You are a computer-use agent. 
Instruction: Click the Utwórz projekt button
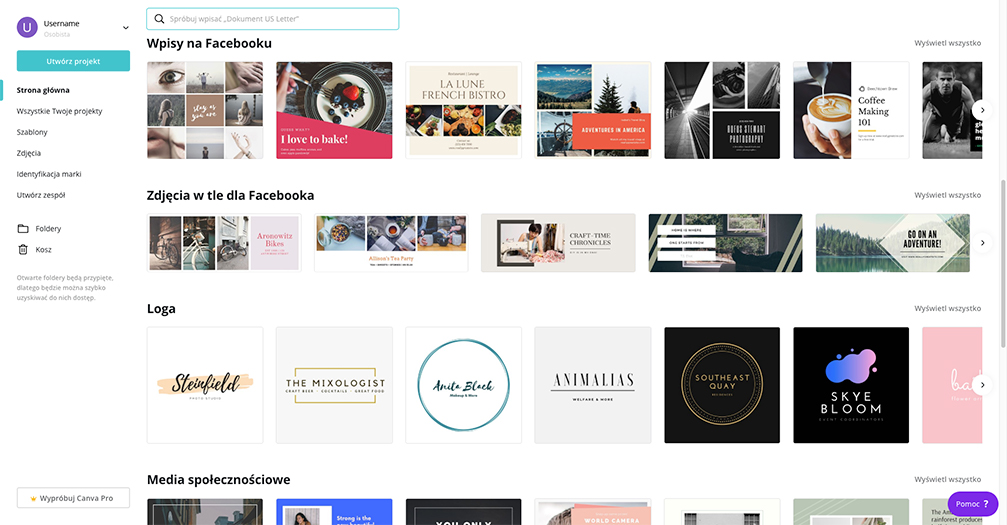tap(73, 61)
